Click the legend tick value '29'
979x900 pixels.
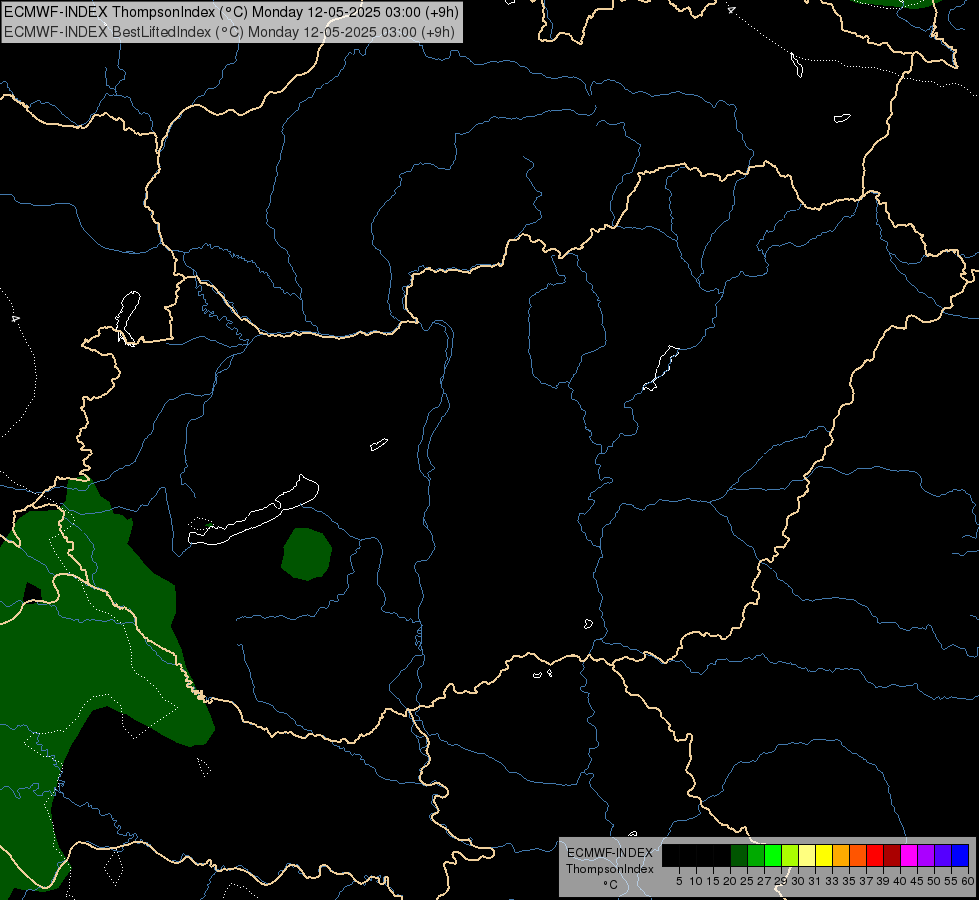(x=782, y=881)
